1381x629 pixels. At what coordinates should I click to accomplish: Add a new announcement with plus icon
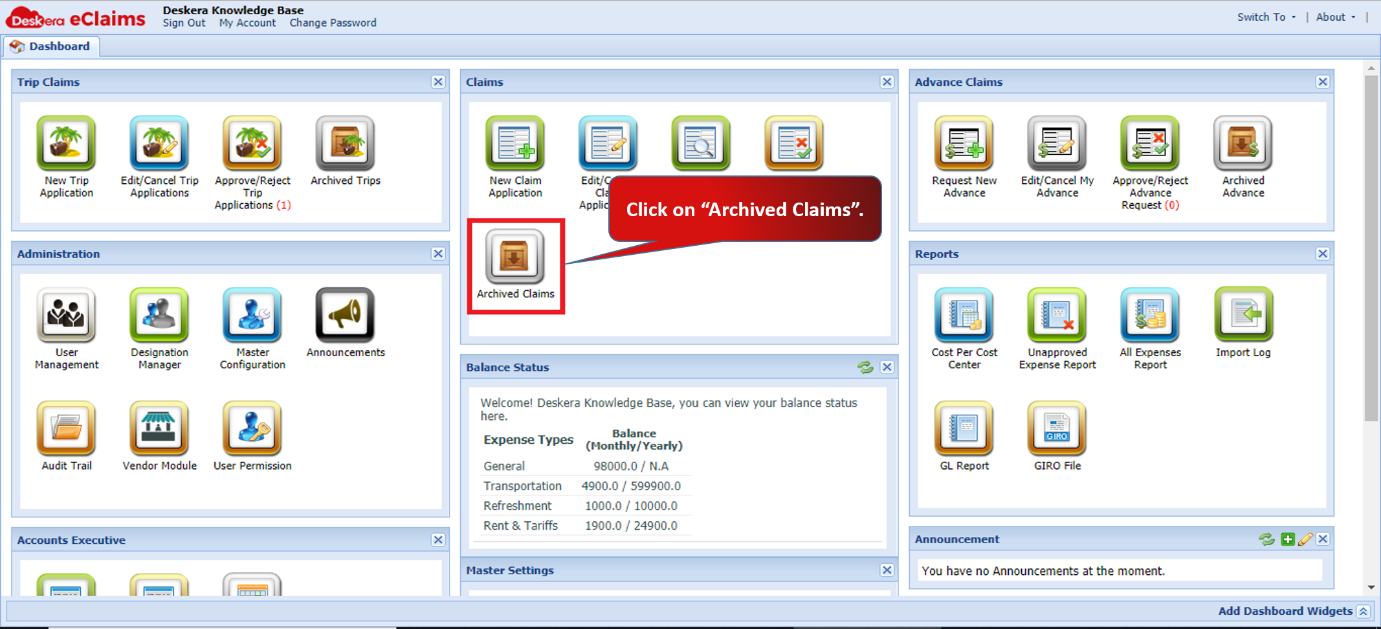1288,539
